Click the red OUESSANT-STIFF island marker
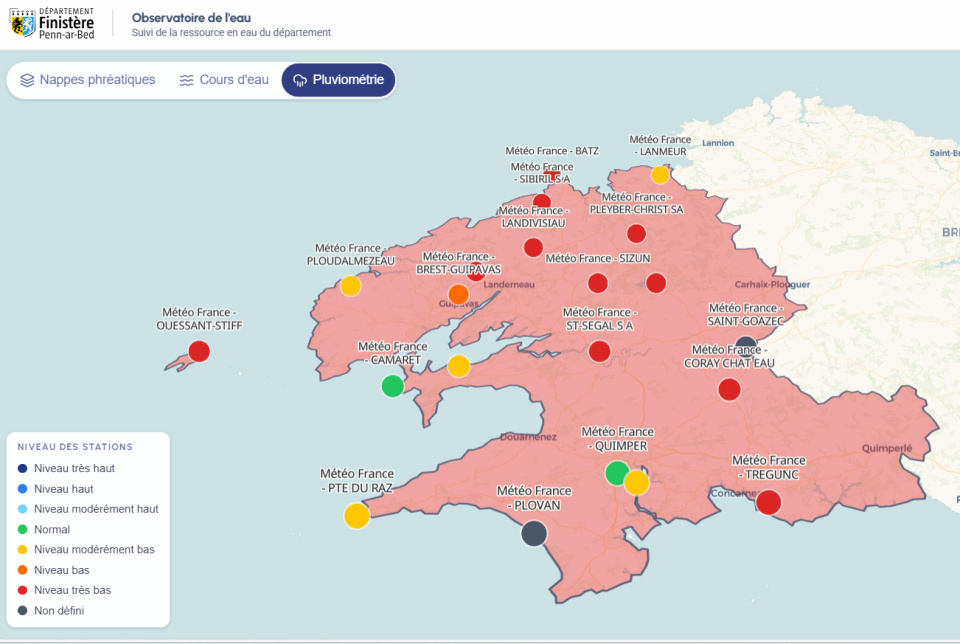960x644 pixels. tap(199, 351)
